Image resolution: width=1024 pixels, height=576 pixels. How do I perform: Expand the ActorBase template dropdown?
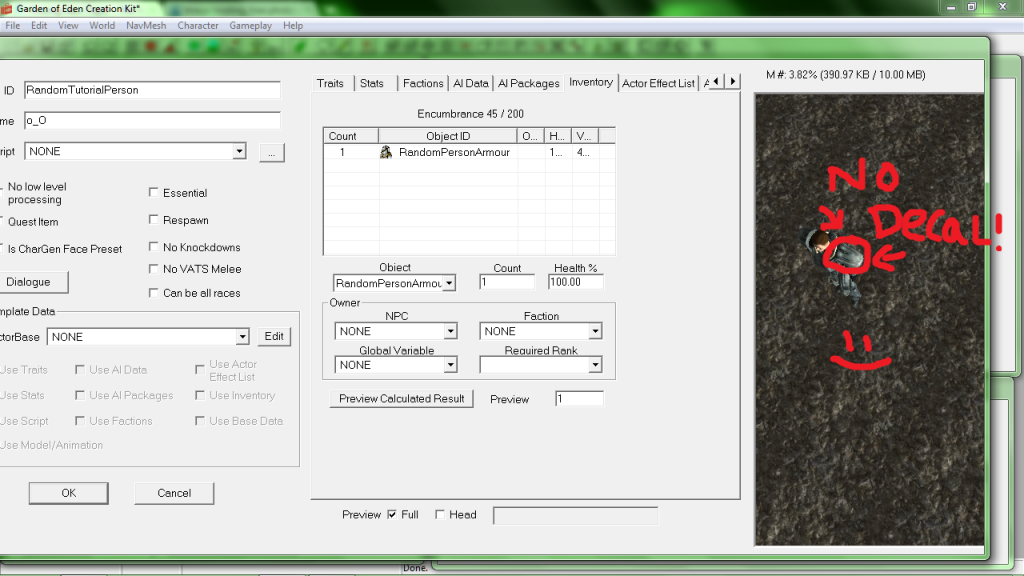242,336
